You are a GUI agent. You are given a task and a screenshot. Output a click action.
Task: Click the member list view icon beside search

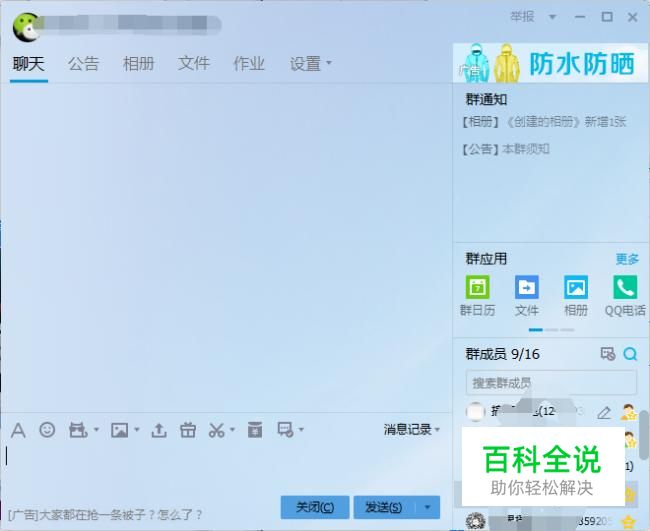click(x=608, y=354)
